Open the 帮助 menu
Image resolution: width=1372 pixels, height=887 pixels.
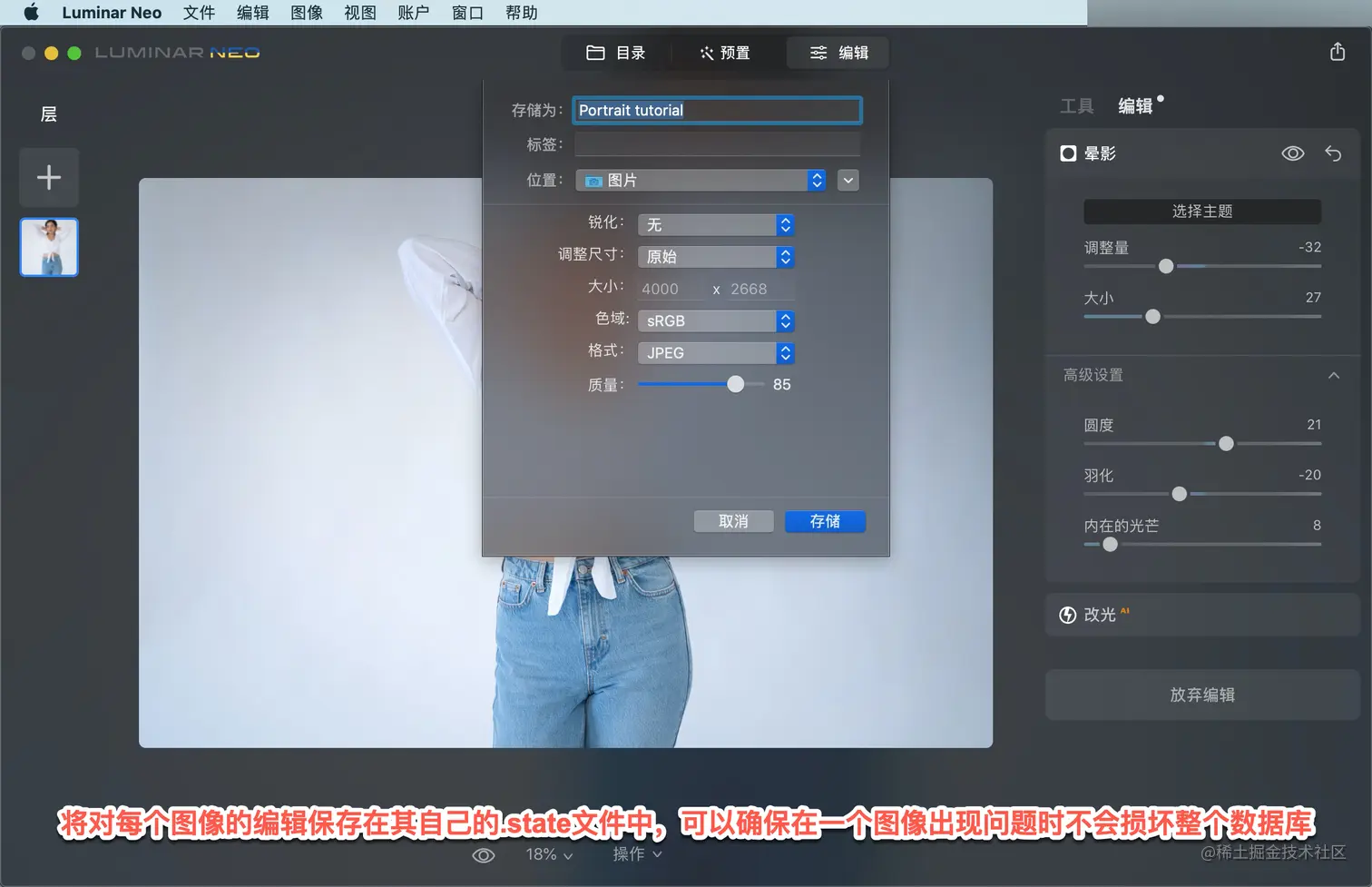522,13
